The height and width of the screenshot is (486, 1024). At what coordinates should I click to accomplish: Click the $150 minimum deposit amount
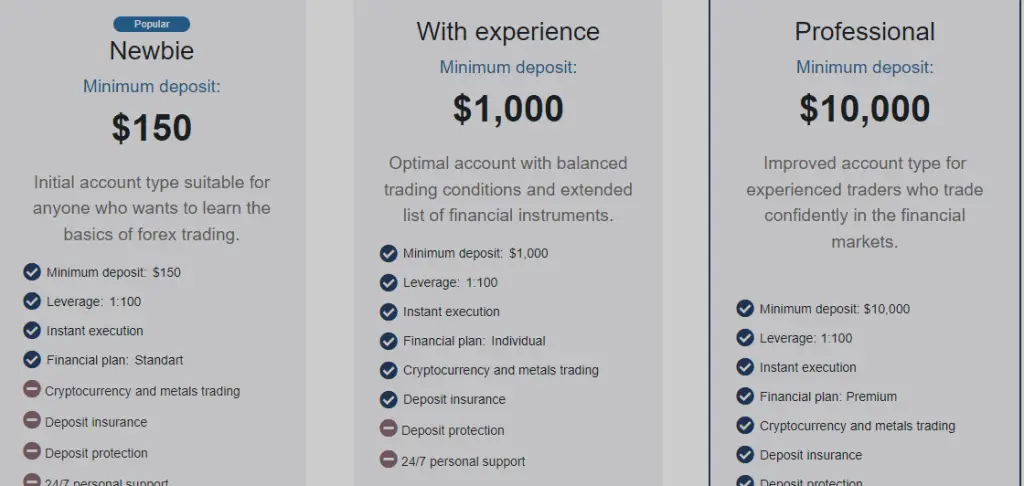click(x=152, y=128)
